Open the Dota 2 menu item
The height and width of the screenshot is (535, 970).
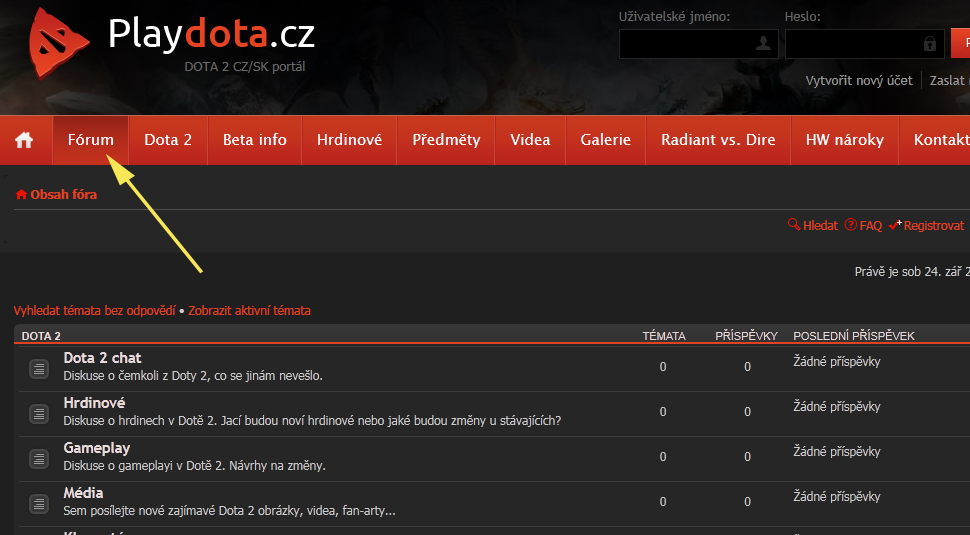click(168, 140)
